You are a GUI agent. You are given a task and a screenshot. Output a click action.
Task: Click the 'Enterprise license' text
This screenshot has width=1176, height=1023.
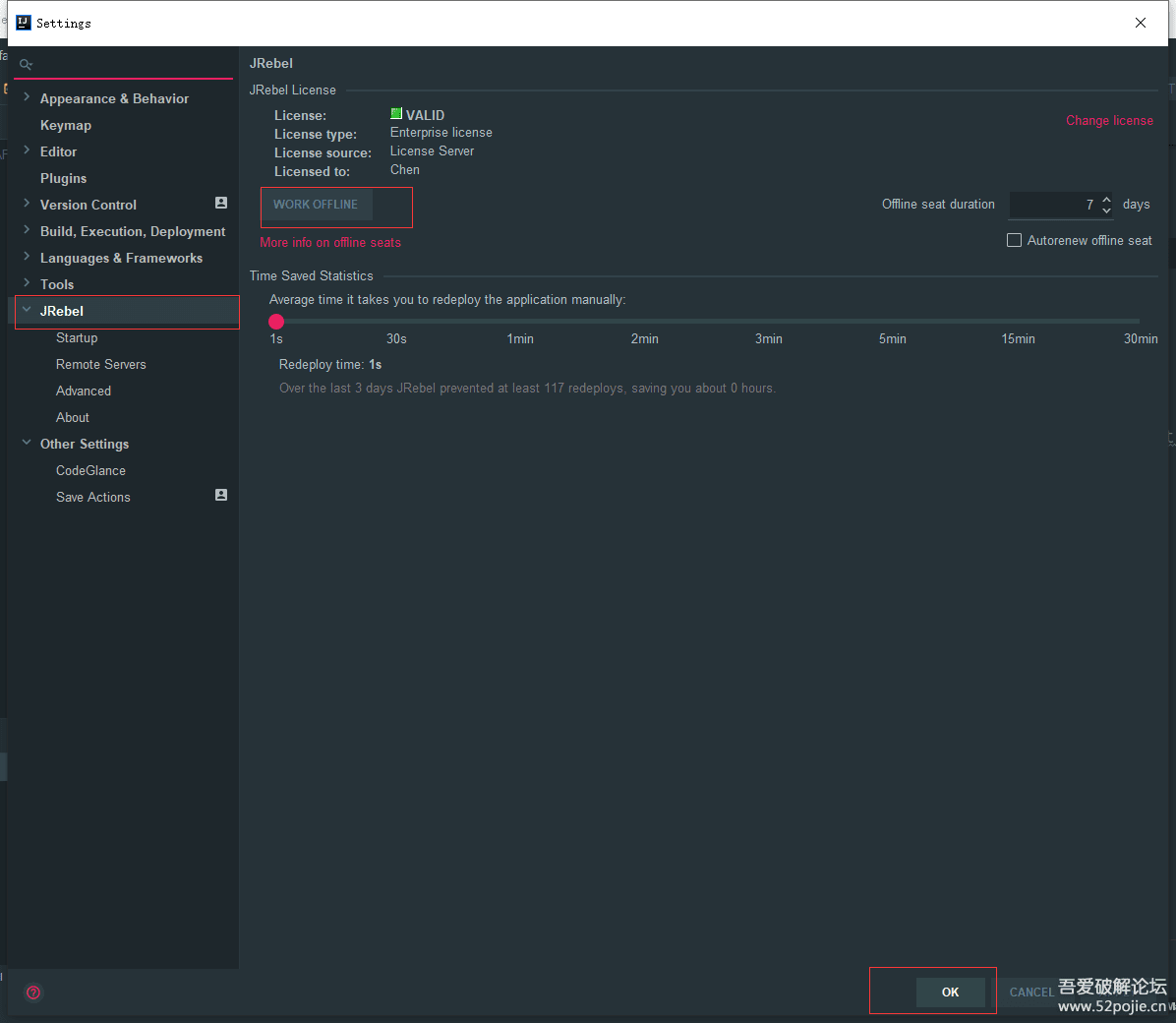[x=441, y=132]
